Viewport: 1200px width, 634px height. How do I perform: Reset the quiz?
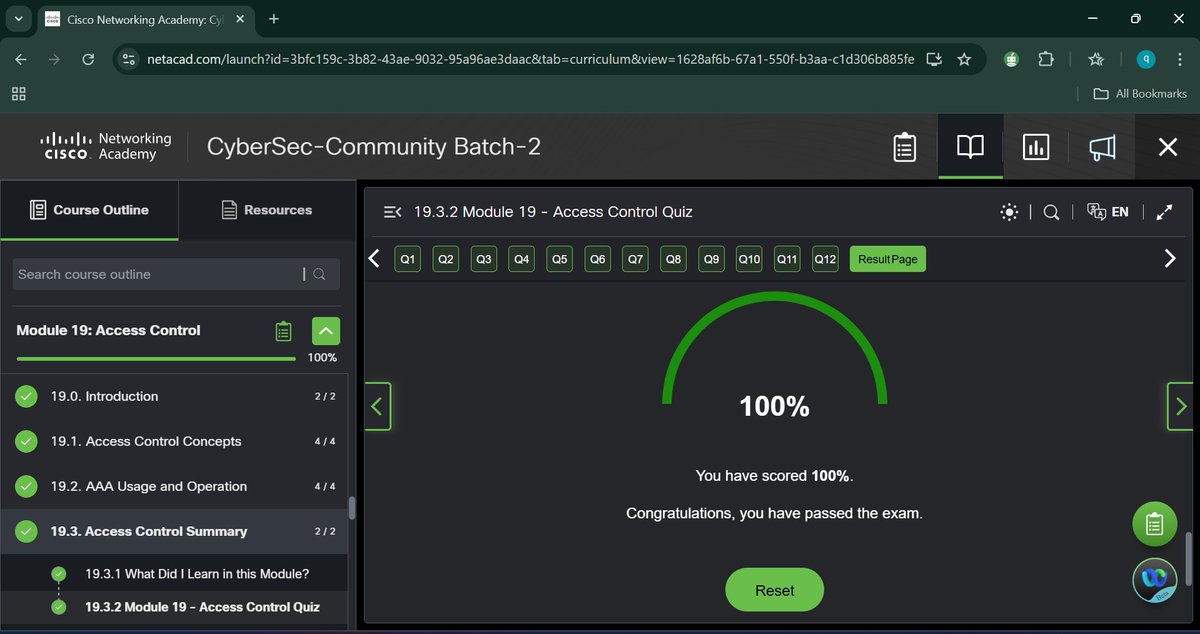coord(775,590)
